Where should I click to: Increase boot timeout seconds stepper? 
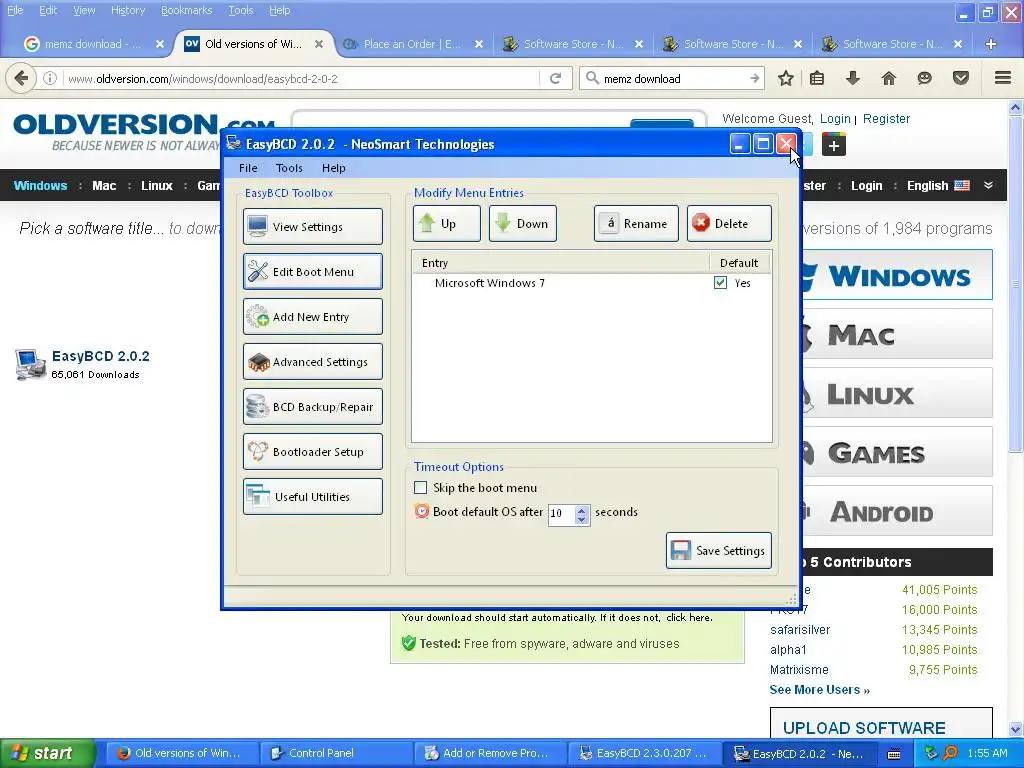pyautogui.click(x=581, y=510)
